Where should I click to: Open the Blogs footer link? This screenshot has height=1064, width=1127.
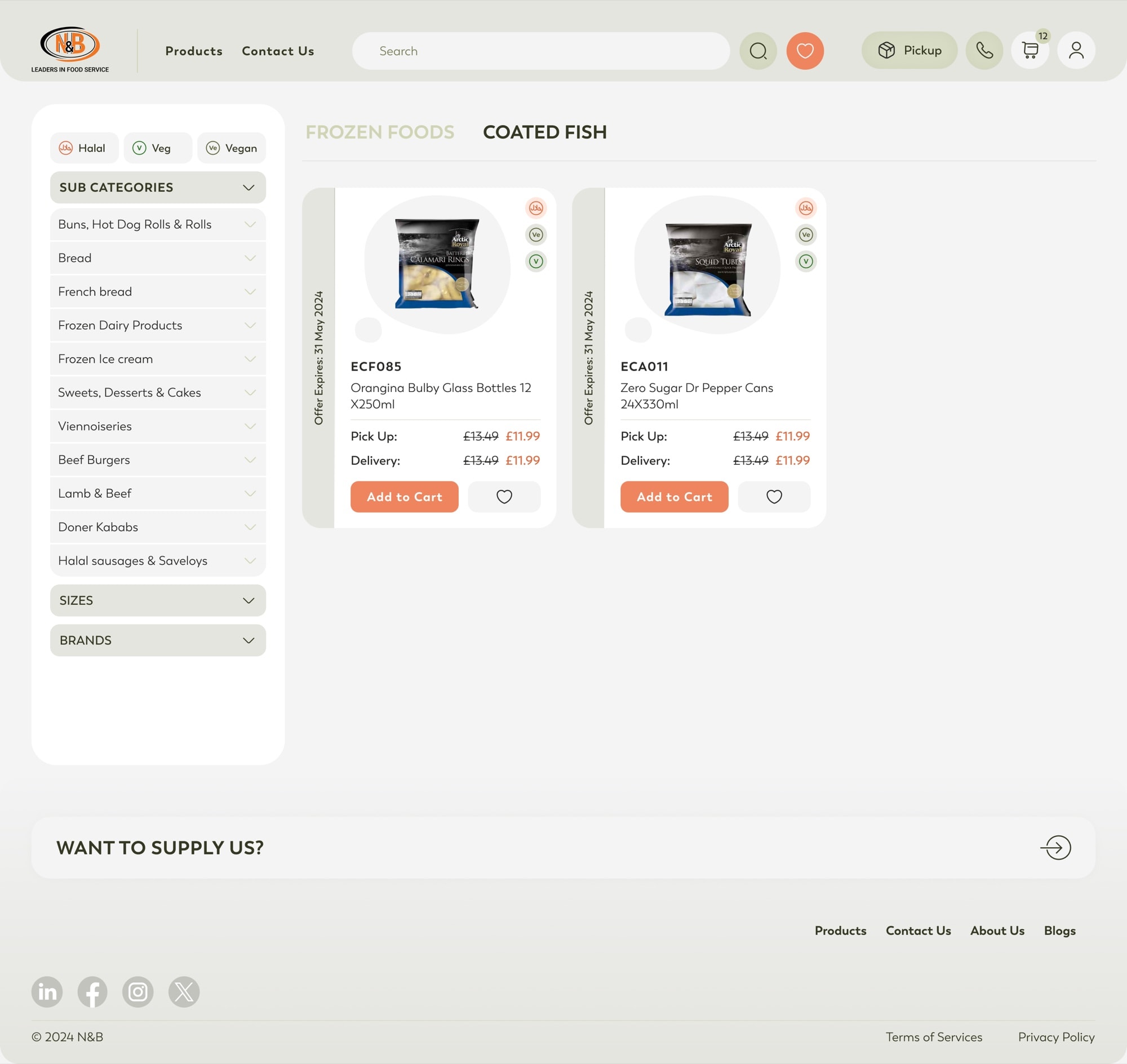click(x=1059, y=931)
